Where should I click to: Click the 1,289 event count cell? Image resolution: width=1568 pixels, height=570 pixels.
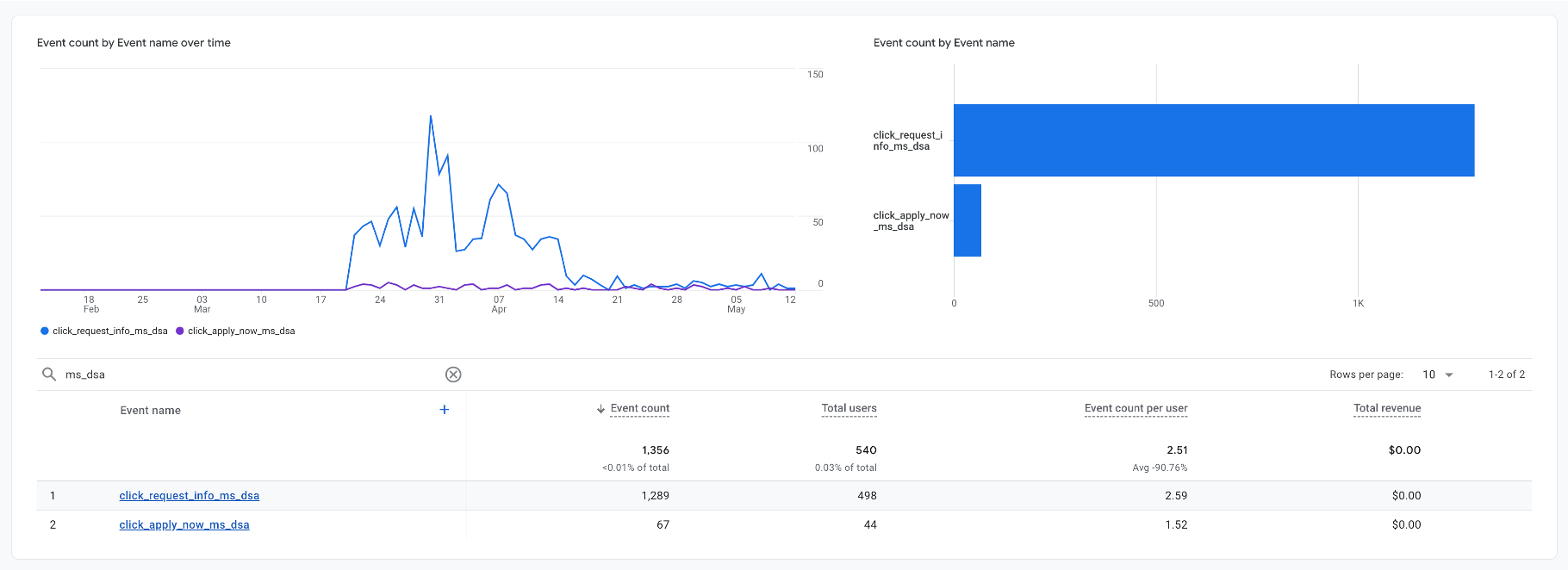[x=655, y=496]
